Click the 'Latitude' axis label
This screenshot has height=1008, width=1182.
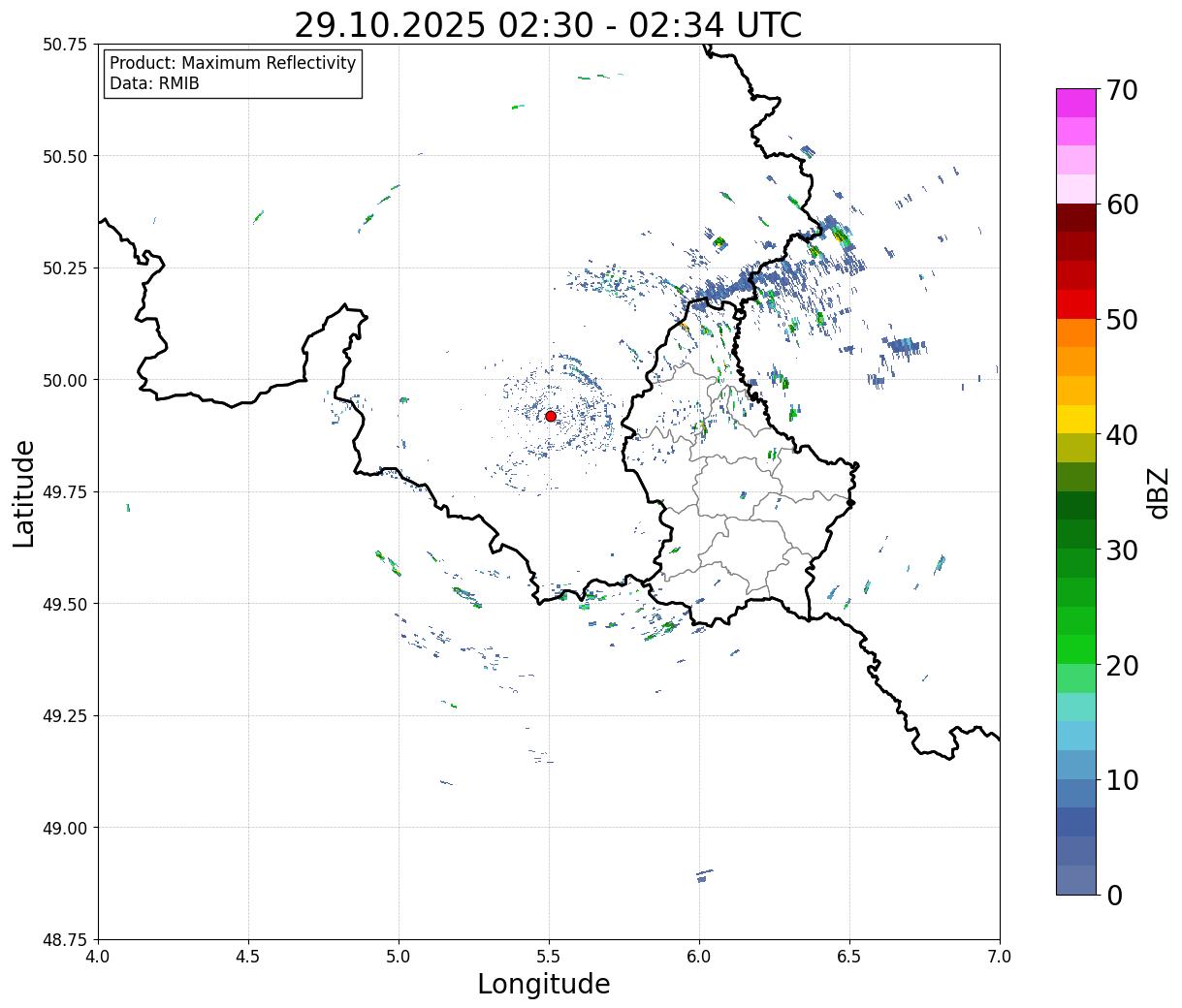(x=24, y=493)
